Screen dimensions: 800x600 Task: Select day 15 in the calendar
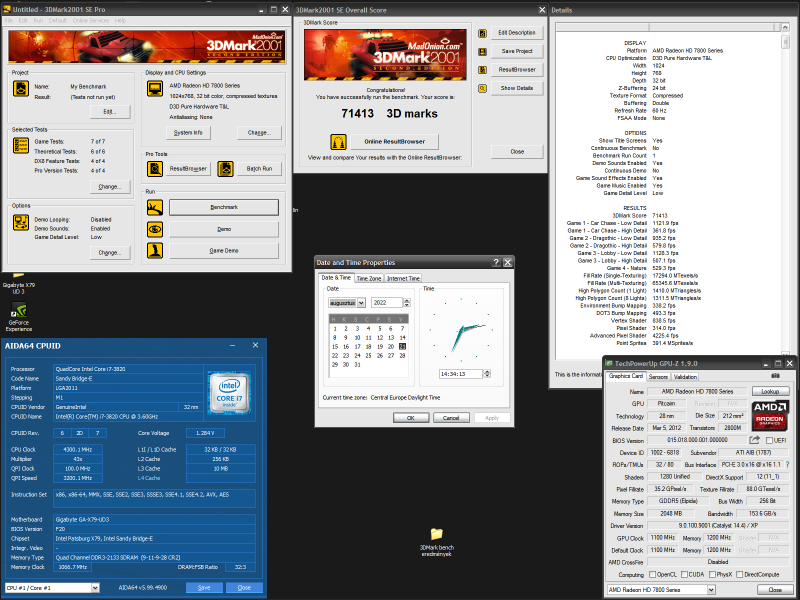coord(335,346)
